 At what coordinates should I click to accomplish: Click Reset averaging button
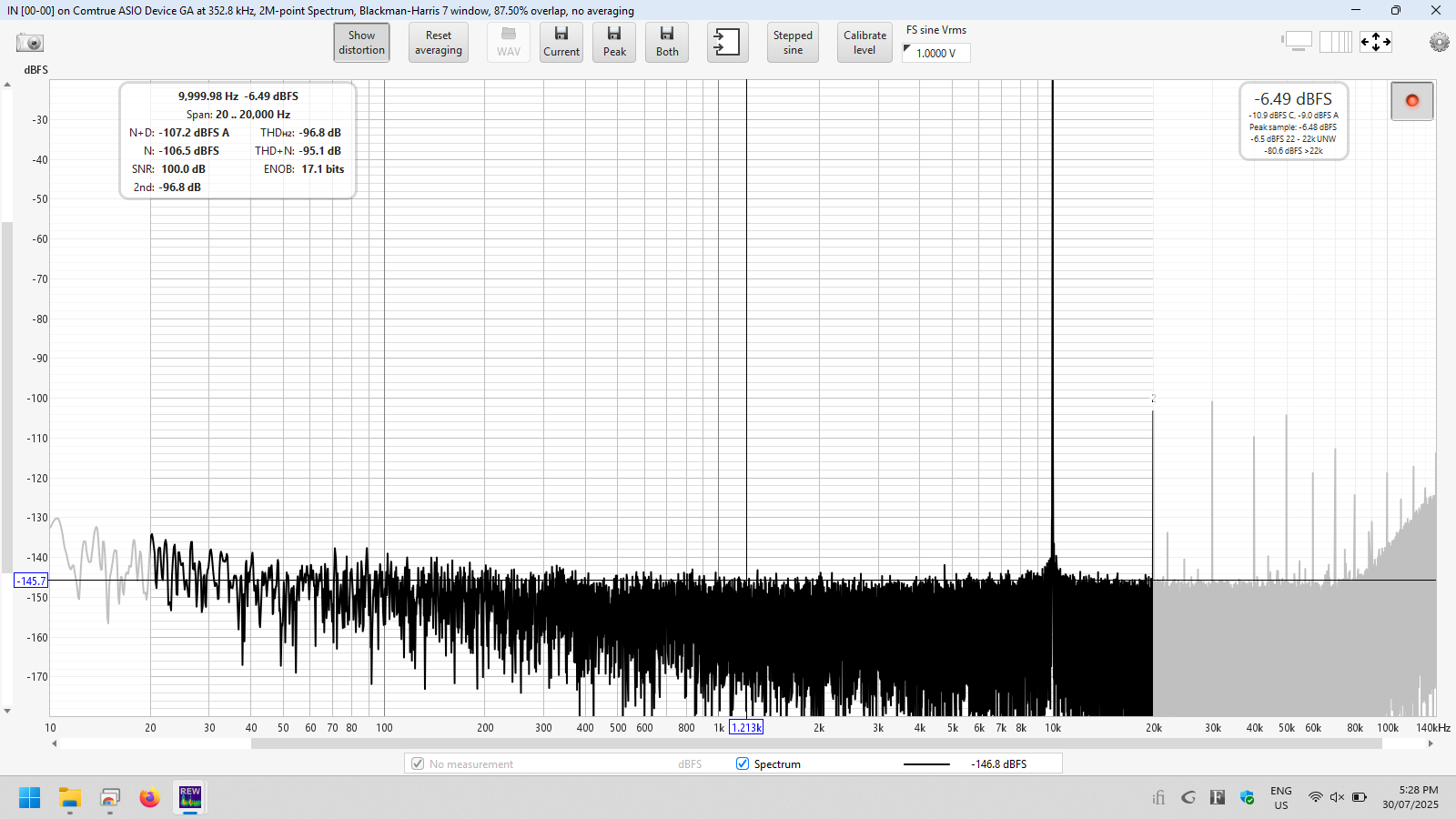(x=439, y=42)
